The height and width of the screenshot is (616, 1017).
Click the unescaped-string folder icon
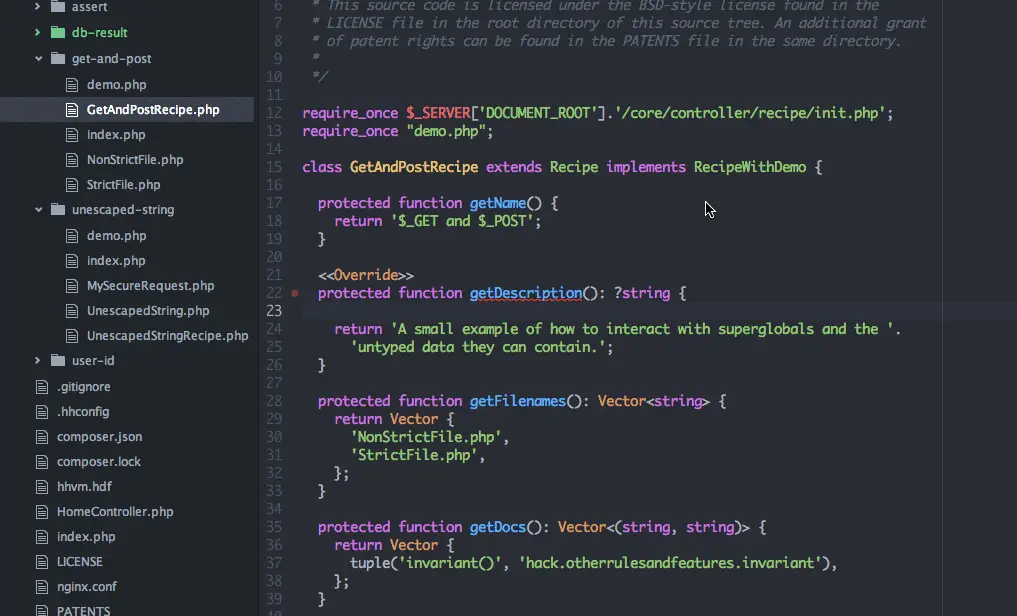click(x=58, y=209)
